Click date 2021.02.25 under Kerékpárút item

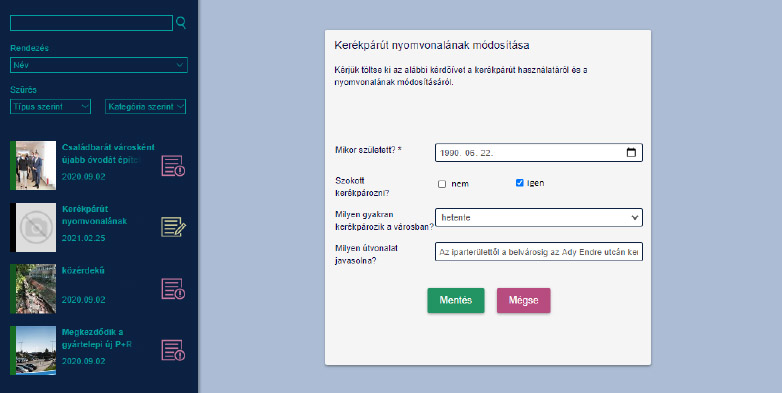(x=83, y=238)
